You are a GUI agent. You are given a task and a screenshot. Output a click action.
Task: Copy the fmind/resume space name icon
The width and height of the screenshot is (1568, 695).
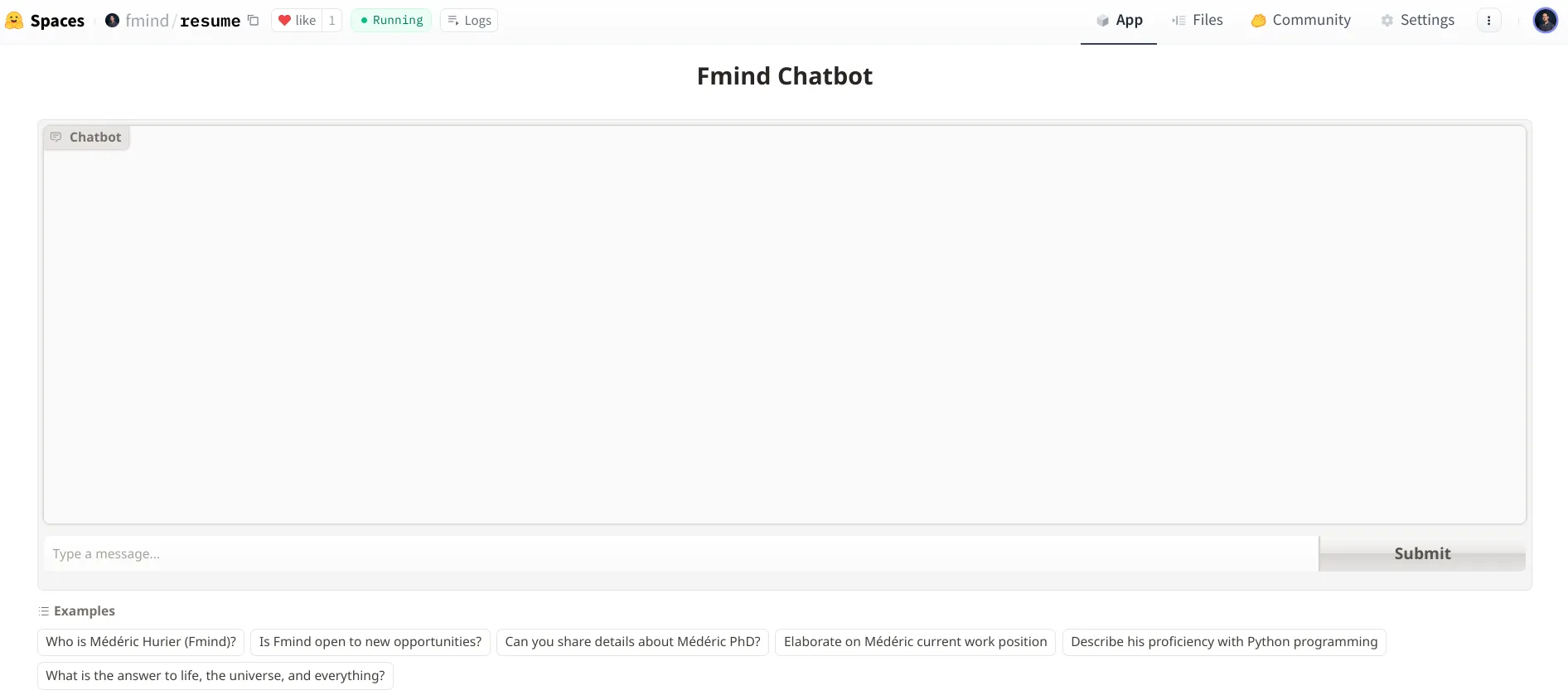[254, 21]
